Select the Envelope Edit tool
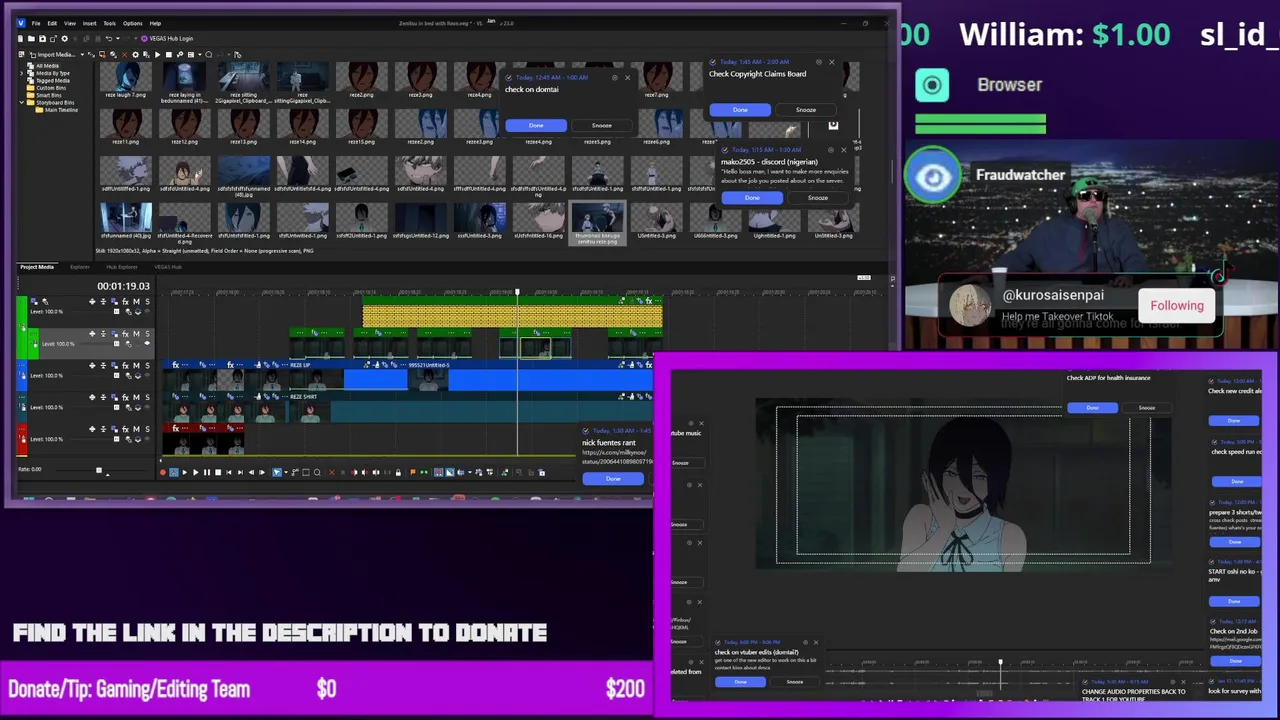 pyautogui.click(x=295, y=472)
